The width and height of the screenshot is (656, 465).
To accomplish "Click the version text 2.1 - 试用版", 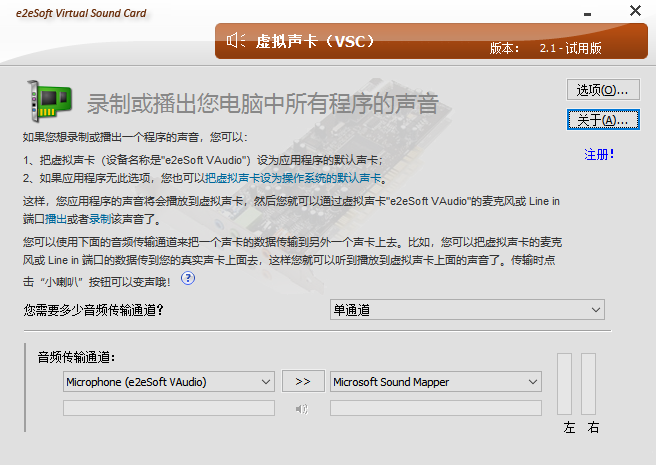I will (x=570, y=48).
